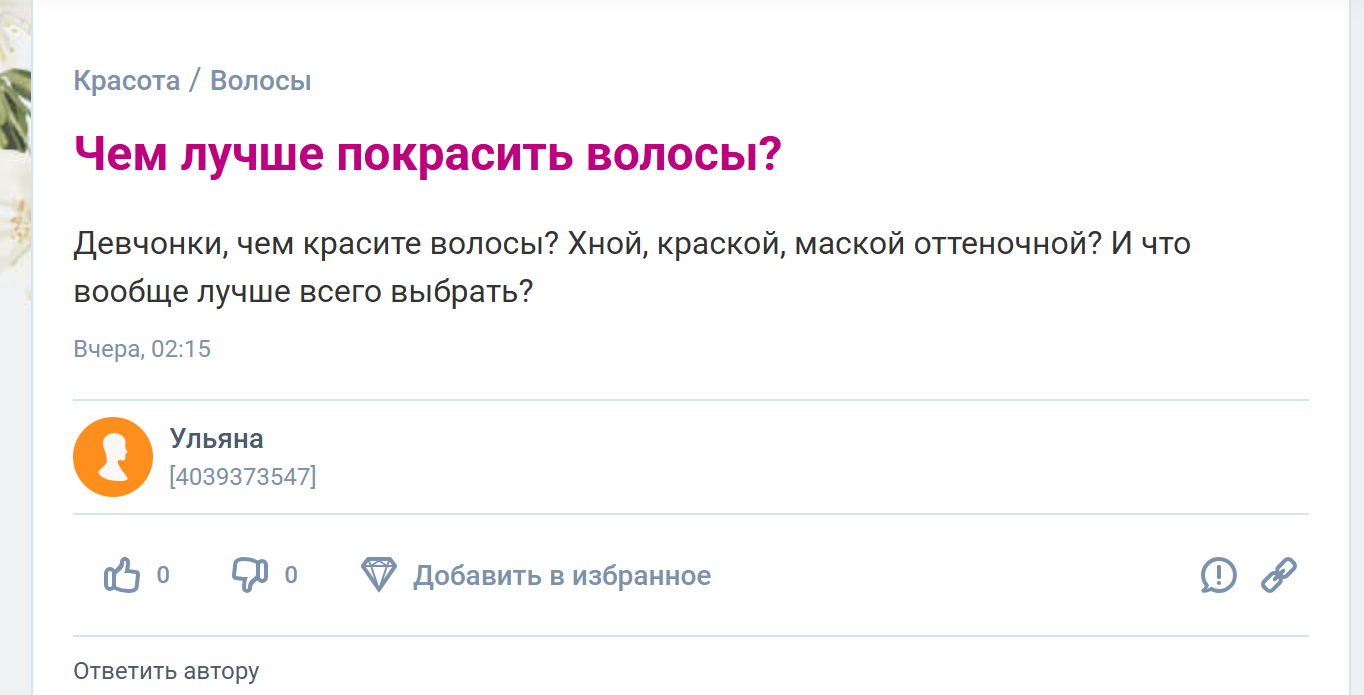
Task: Open the Красота breadcrumb category
Action: pyautogui.click(x=127, y=81)
